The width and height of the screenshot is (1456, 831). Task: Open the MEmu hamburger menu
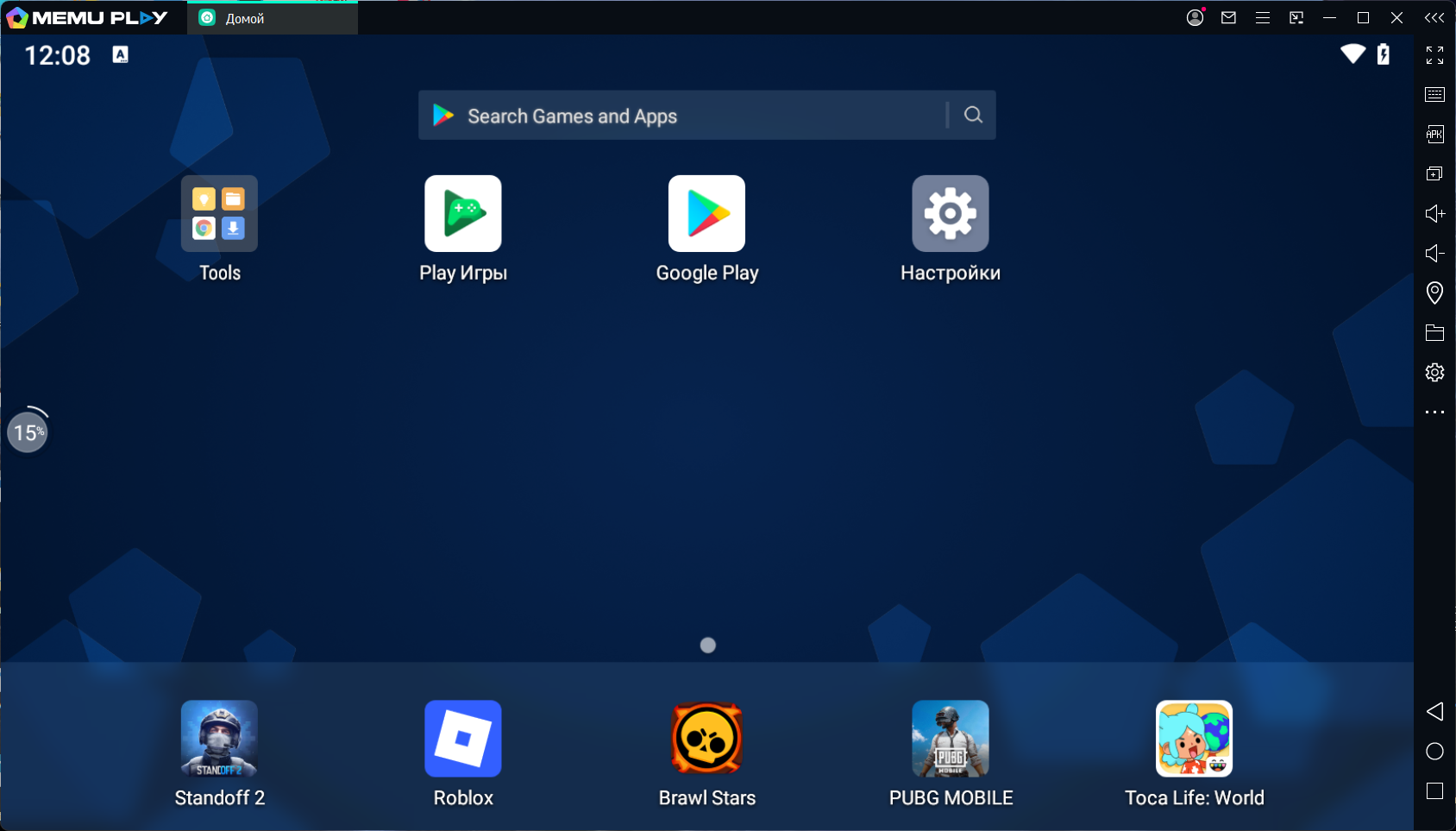(1263, 18)
